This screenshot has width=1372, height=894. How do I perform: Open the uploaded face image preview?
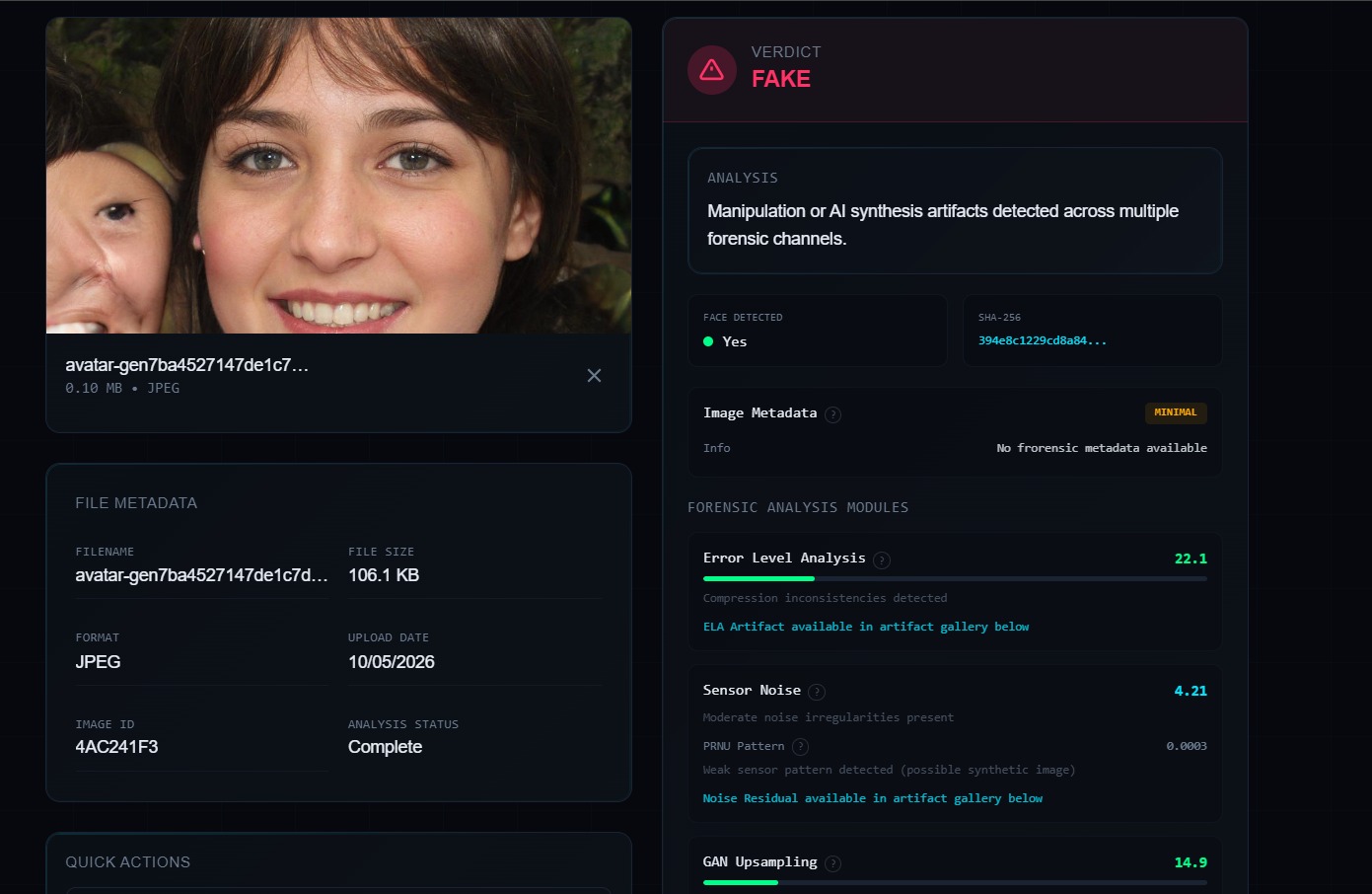pos(338,176)
